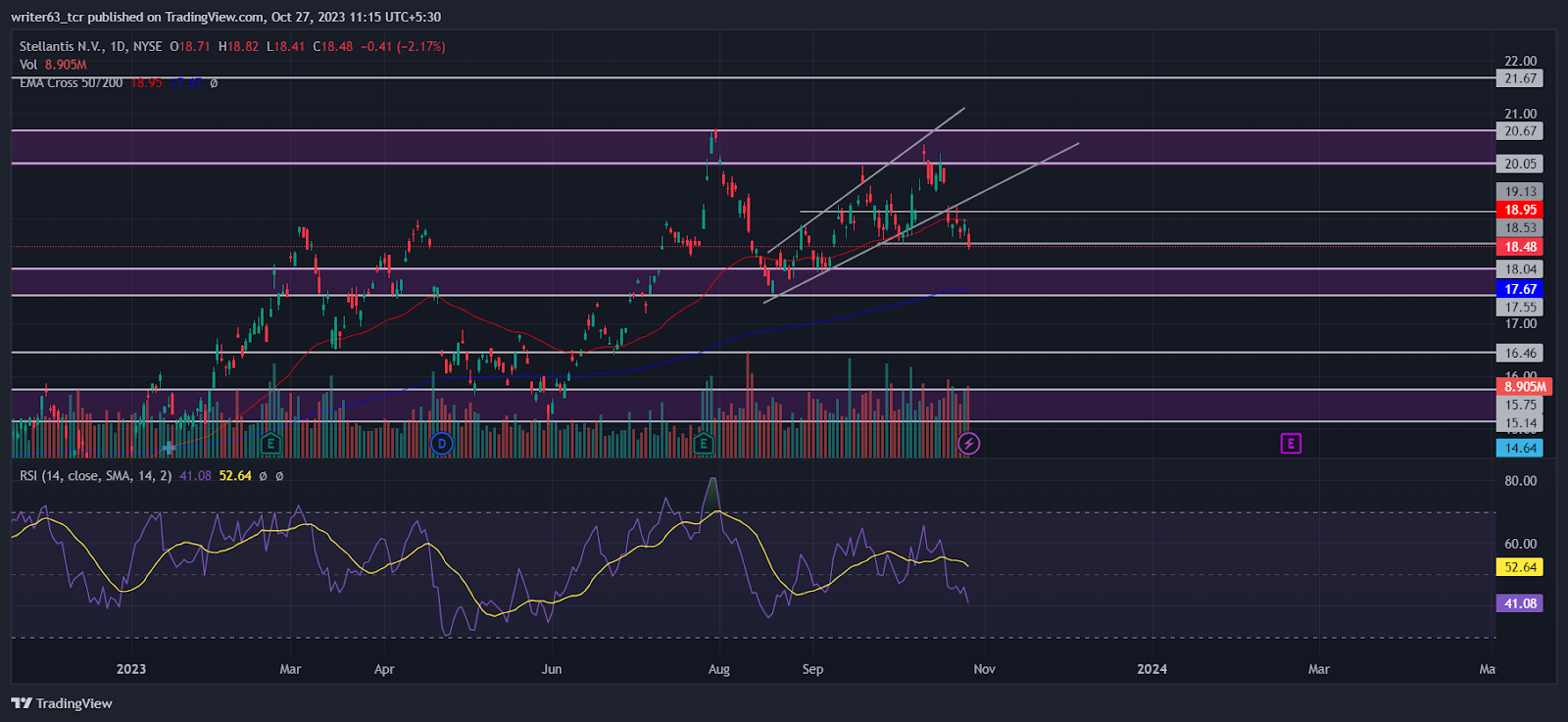Click the 18.04 price level label
1568x722 pixels.
(x=1520, y=269)
